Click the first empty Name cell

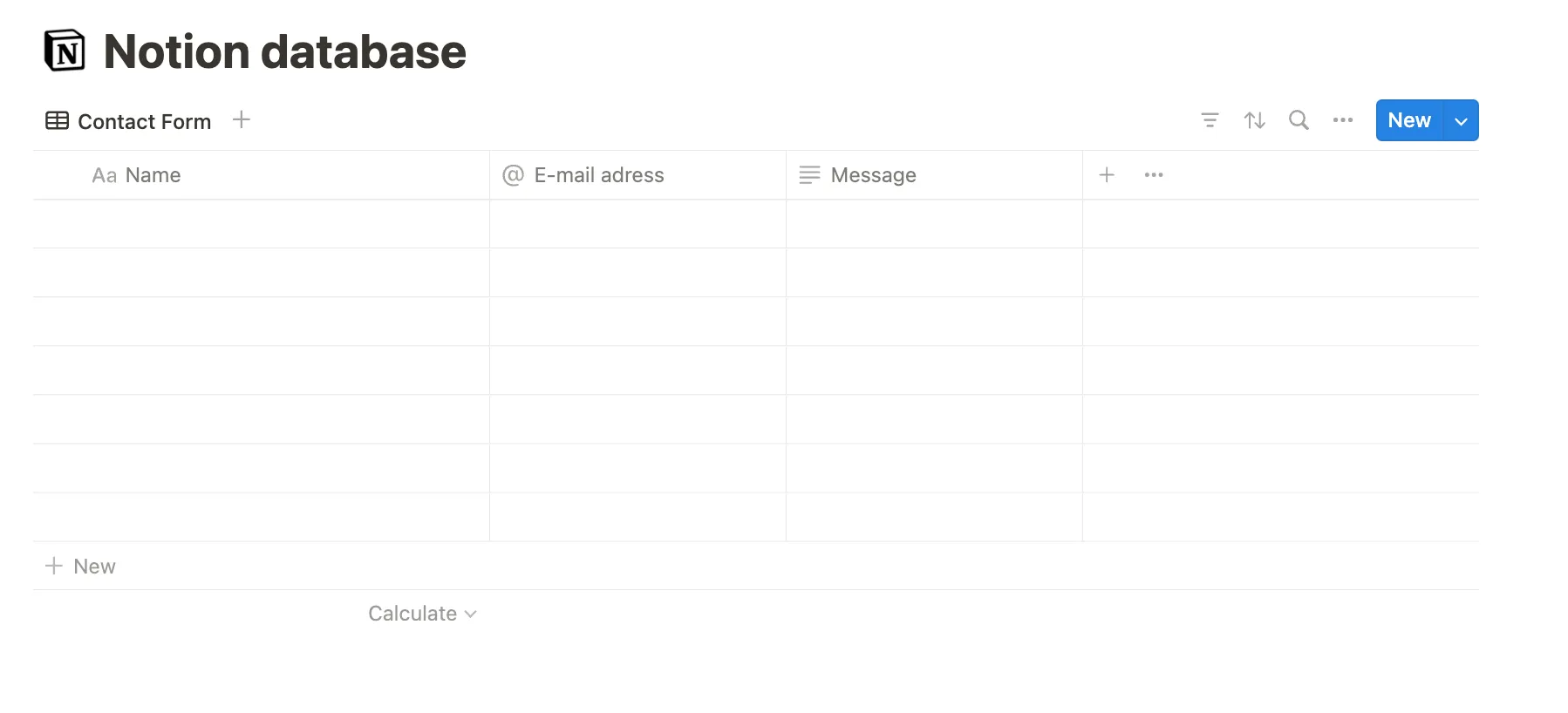coord(262,224)
